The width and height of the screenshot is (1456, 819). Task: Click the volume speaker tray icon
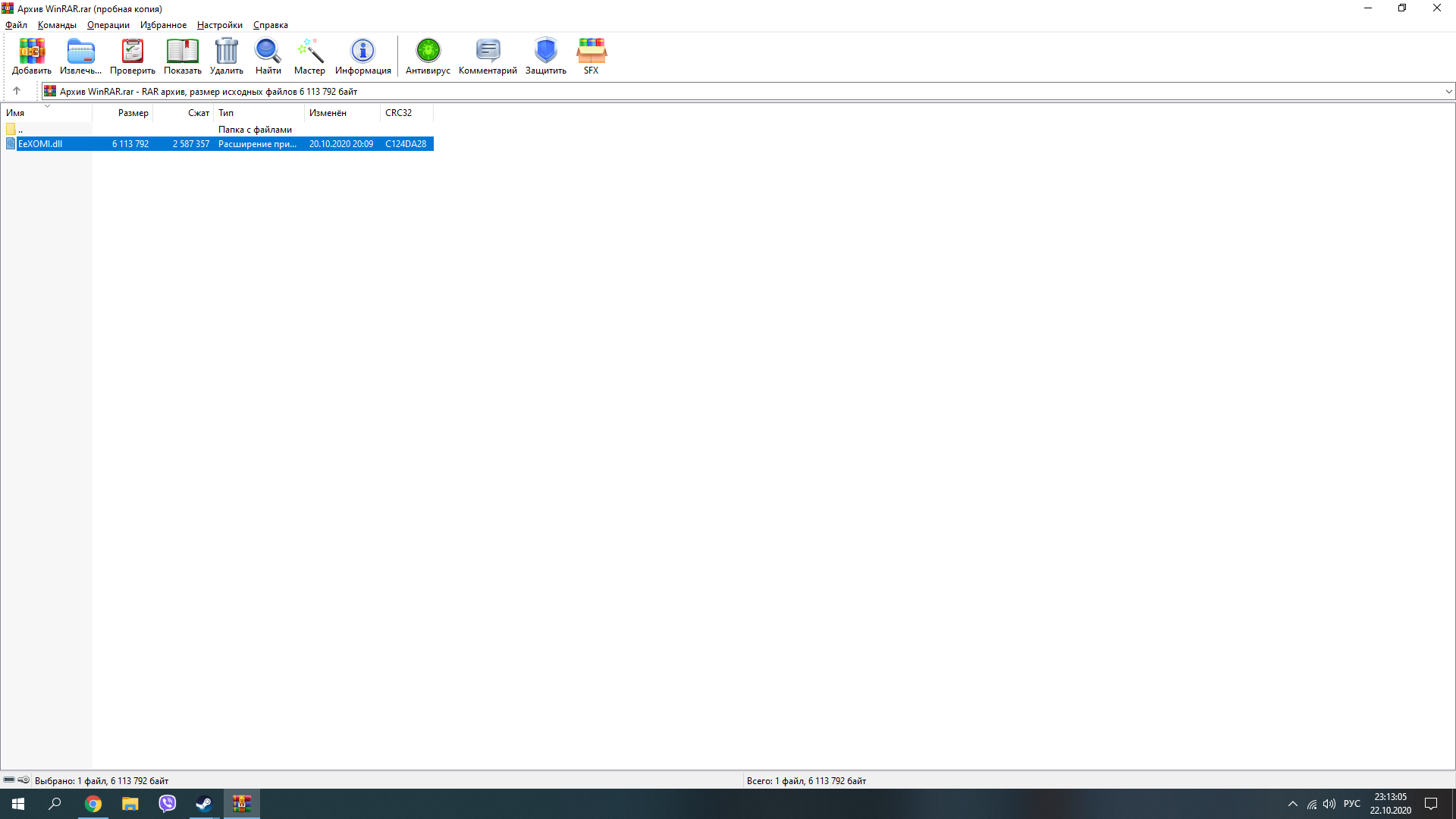point(1329,804)
